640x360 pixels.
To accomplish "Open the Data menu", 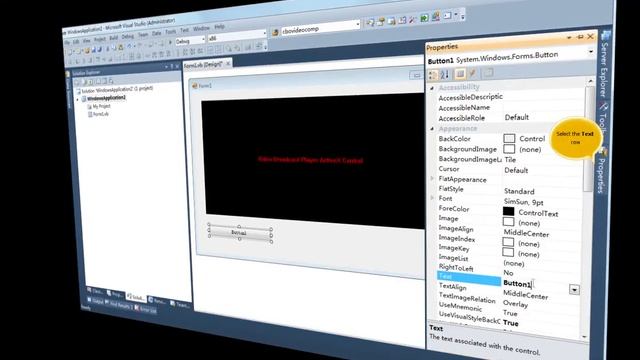I will (156, 33).
